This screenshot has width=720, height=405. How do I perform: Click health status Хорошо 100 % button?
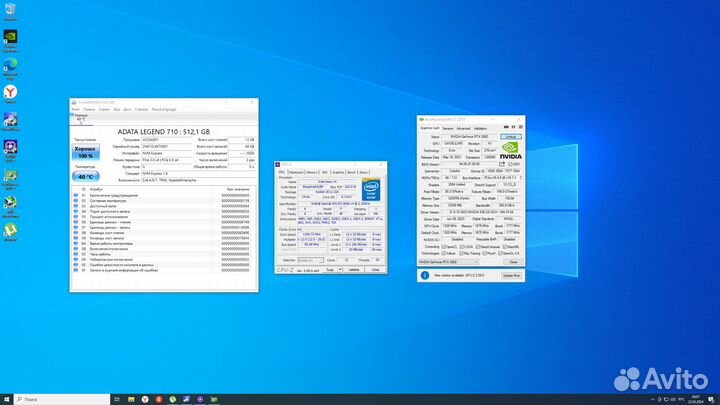(x=85, y=152)
